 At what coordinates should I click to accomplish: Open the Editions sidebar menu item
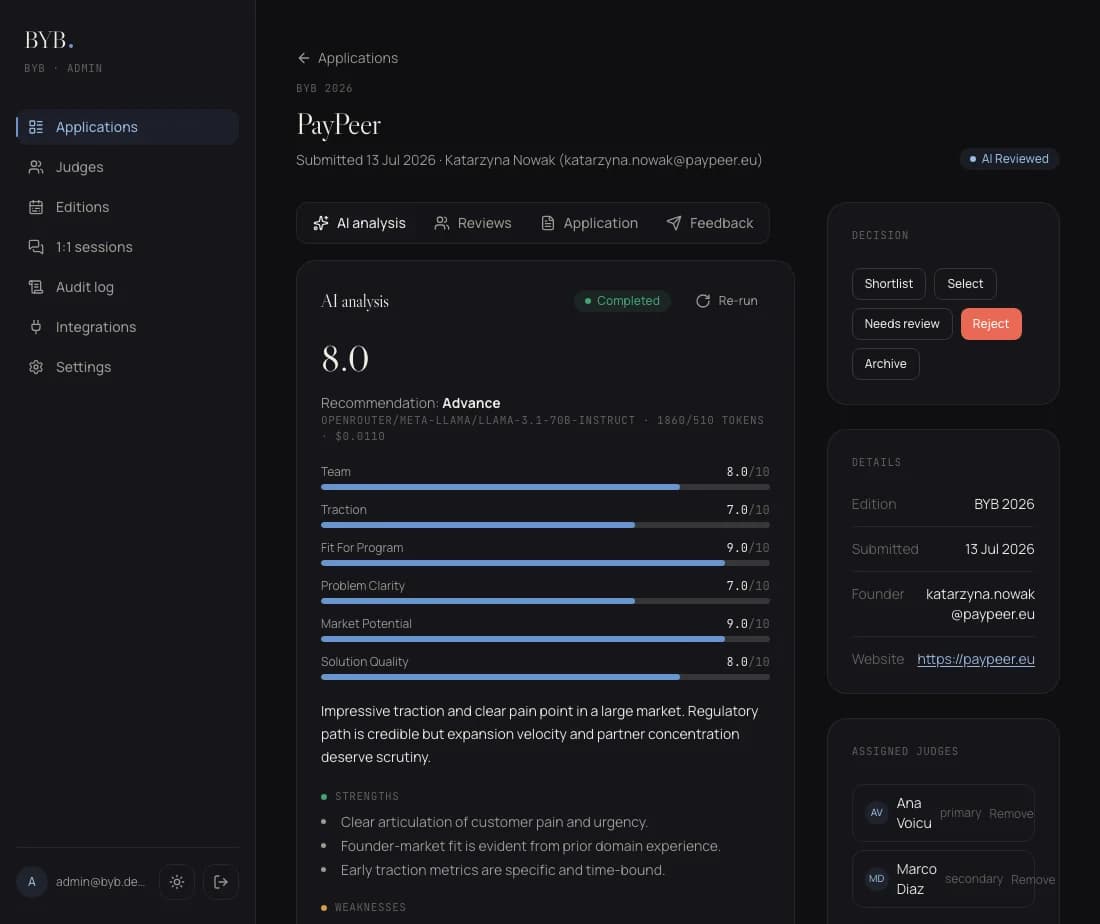tap(127, 207)
